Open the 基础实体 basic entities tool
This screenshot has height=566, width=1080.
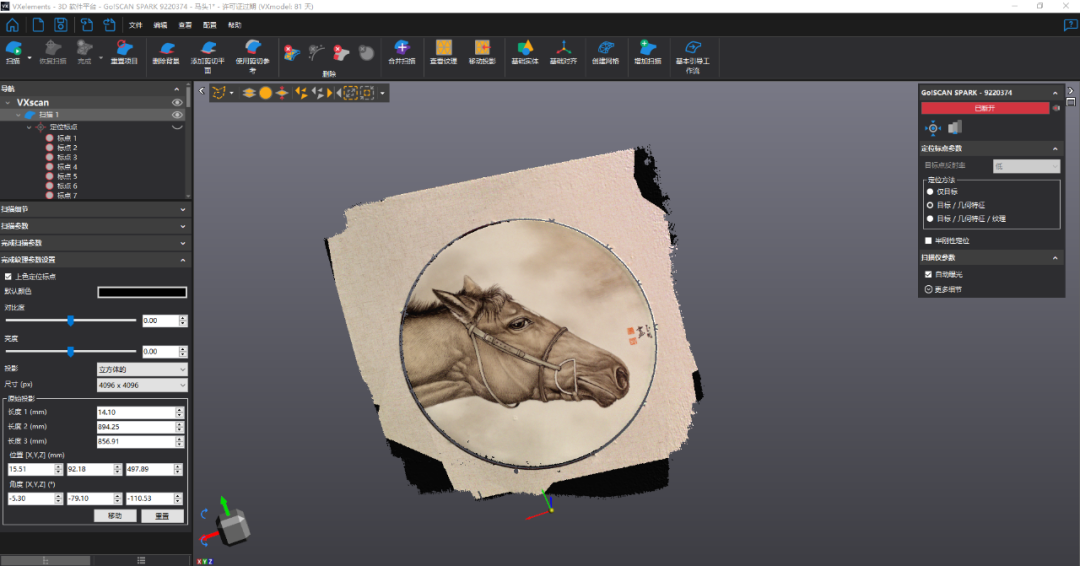[x=525, y=52]
